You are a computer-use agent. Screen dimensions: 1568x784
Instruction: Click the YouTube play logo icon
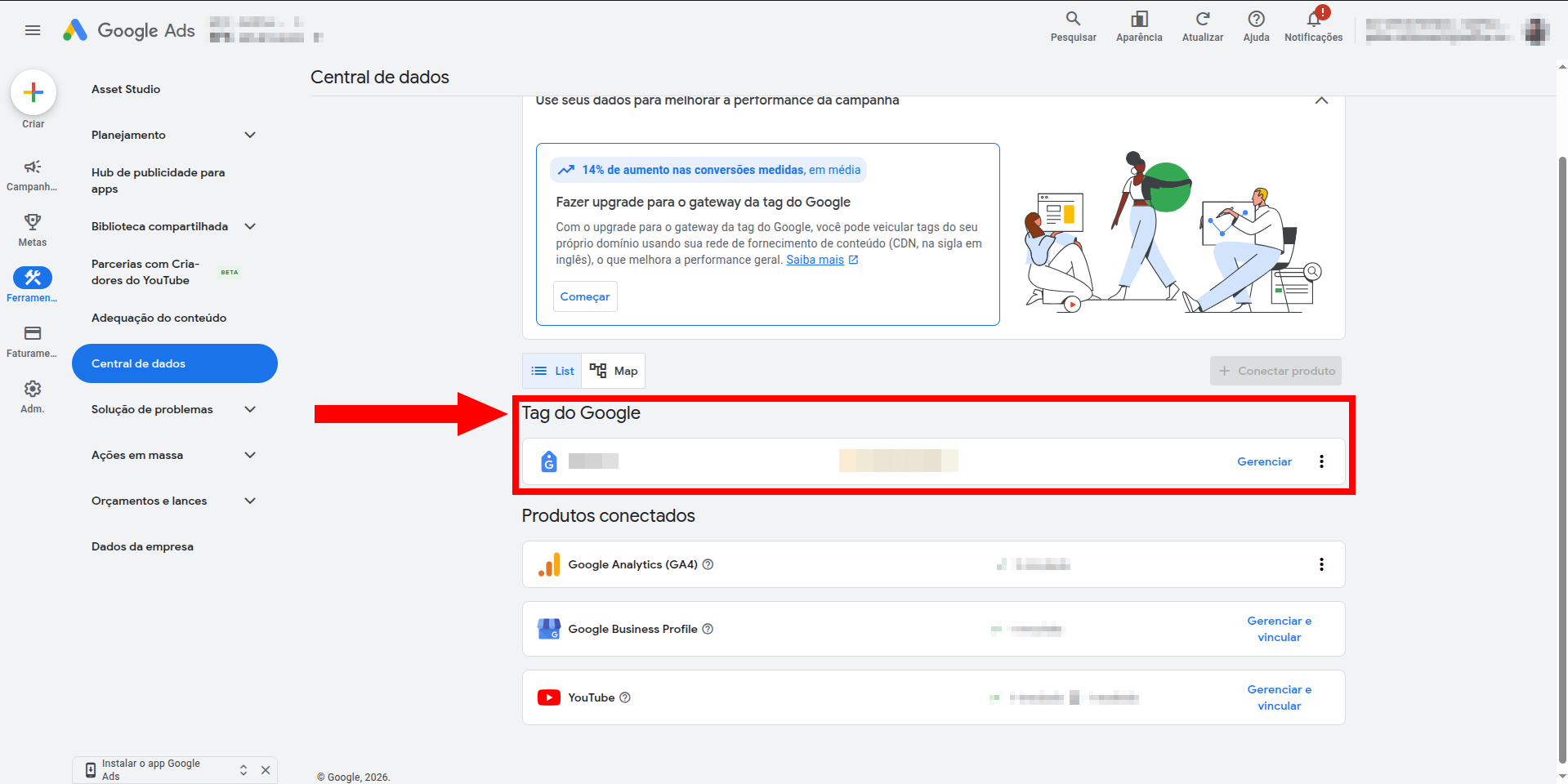[549, 697]
